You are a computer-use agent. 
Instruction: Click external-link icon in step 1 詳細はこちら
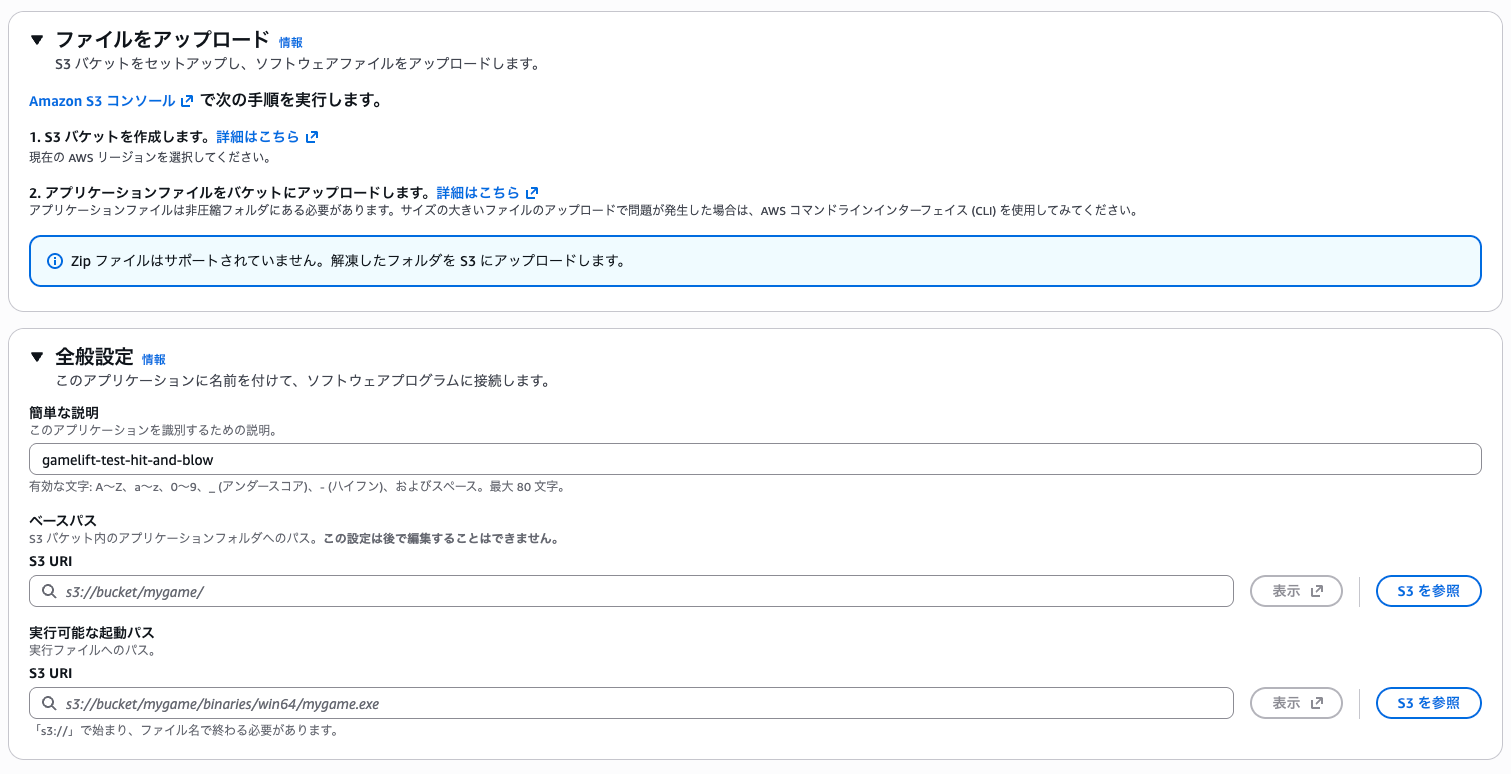click(x=312, y=137)
